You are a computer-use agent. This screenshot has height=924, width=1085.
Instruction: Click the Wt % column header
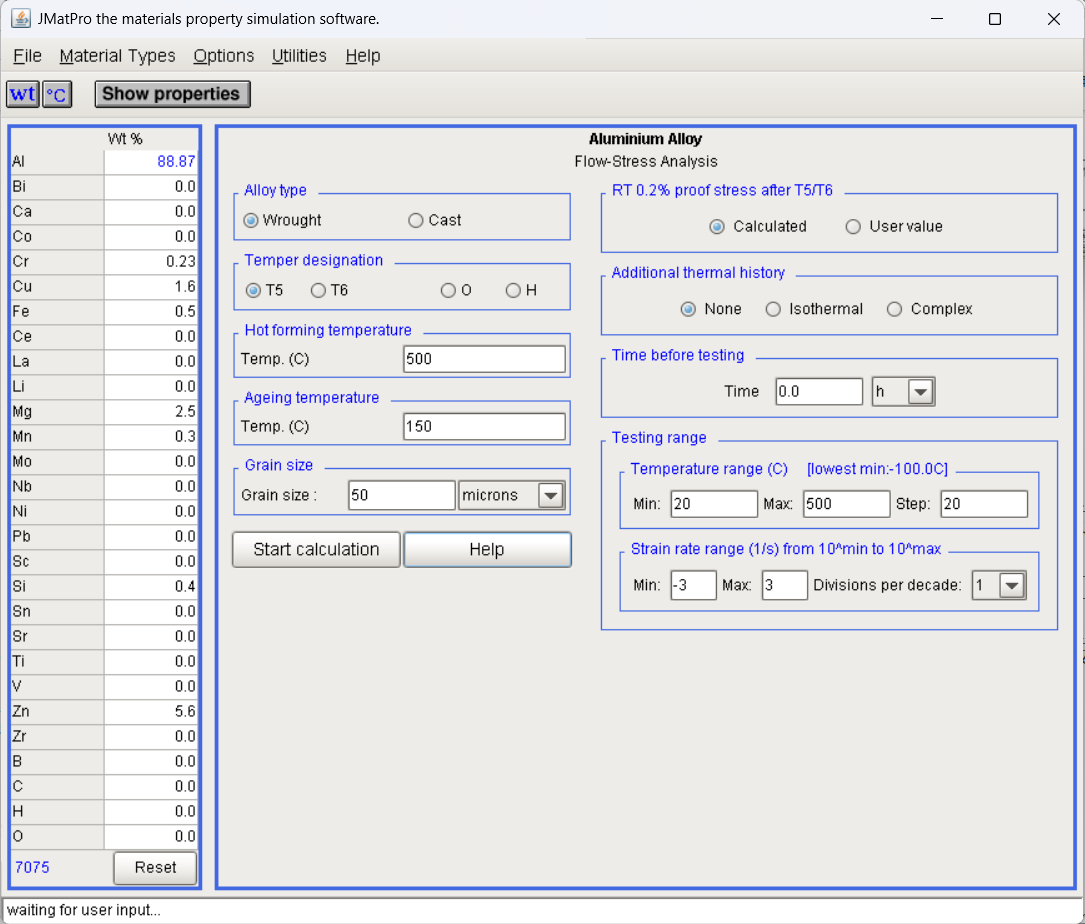pyautogui.click(x=125, y=139)
